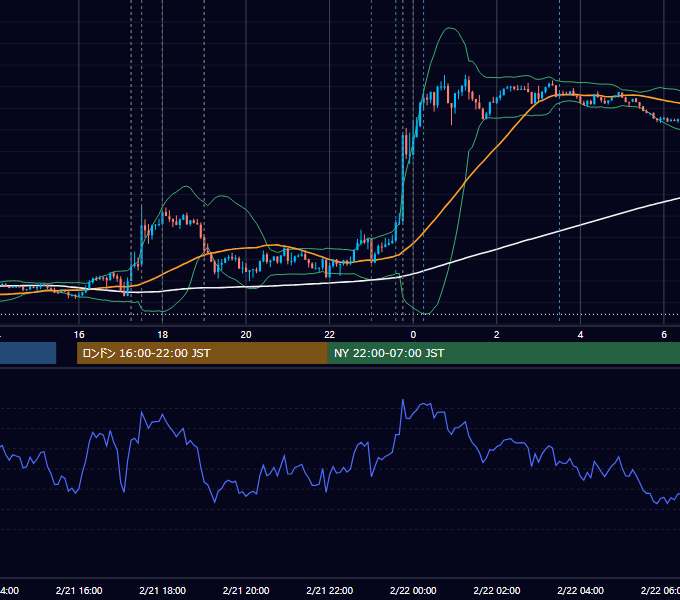This screenshot has width=680, height=600.
Task: Click hour label 2 on upper axis
Action: [x=497, y=335]
